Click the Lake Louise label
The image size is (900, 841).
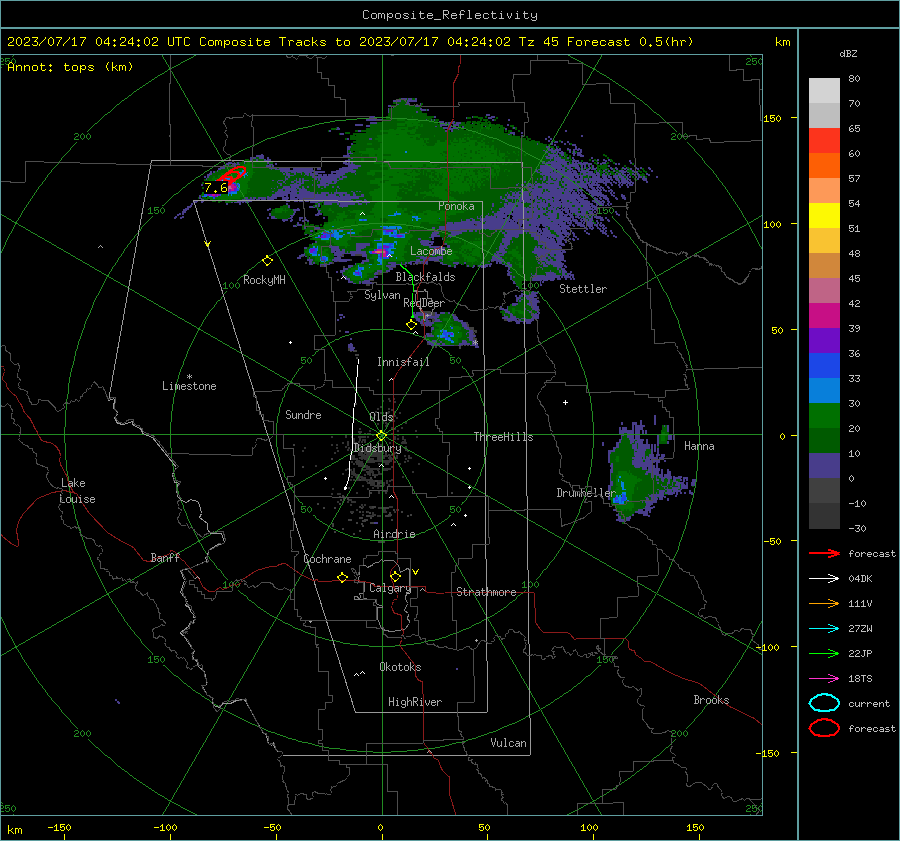click(77, 491)
